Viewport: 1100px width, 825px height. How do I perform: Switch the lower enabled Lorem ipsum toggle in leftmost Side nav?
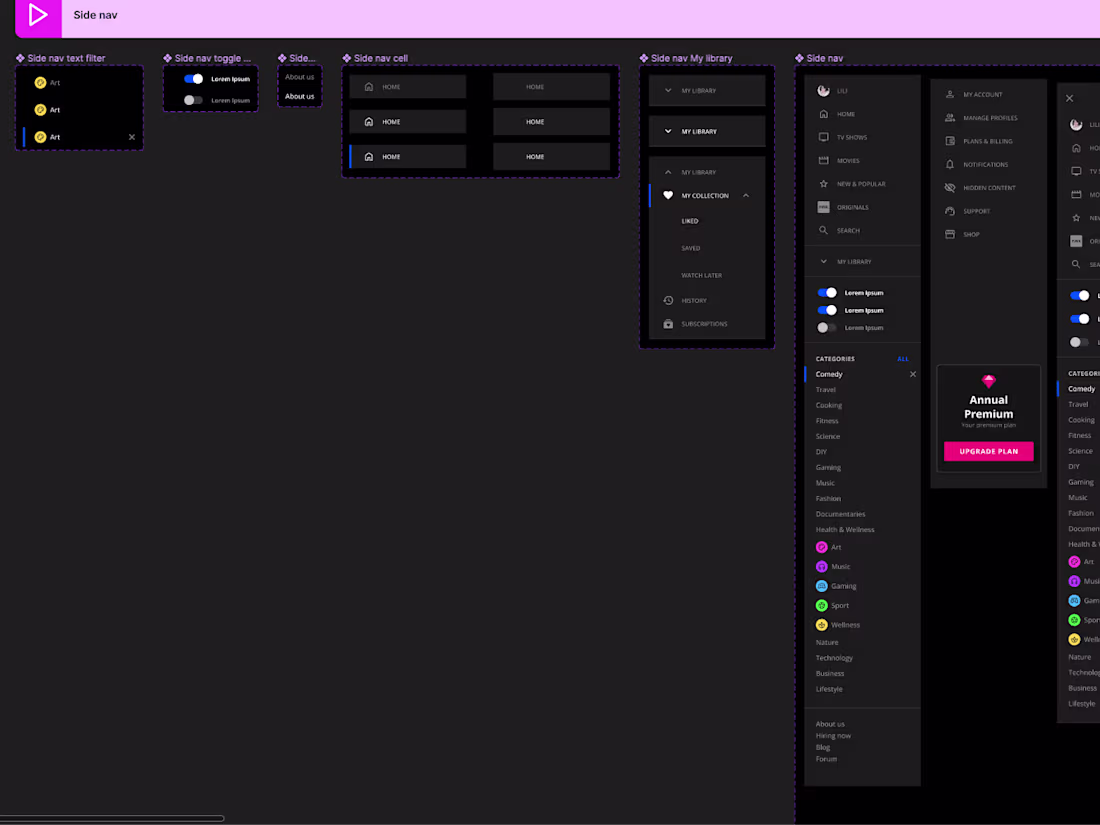[x=827, y=310]
